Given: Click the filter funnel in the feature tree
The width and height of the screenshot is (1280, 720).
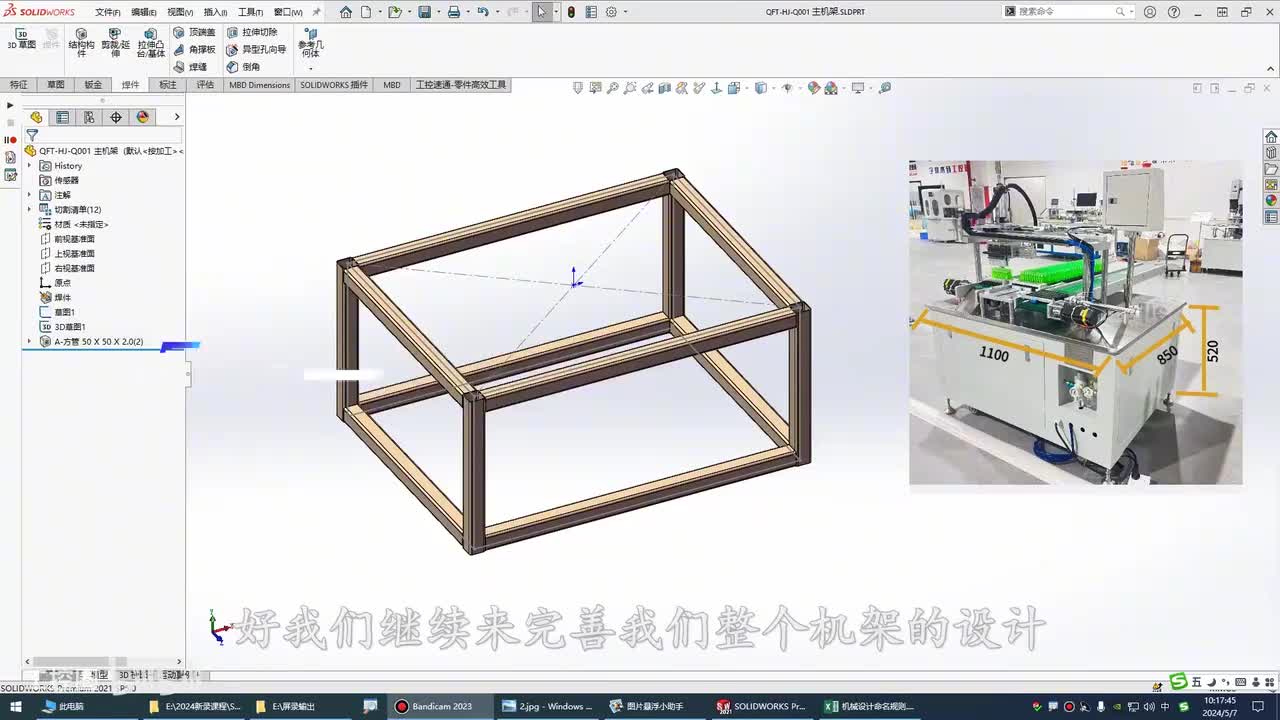Looking at the screenshot, I should click(x=32, y=135).
